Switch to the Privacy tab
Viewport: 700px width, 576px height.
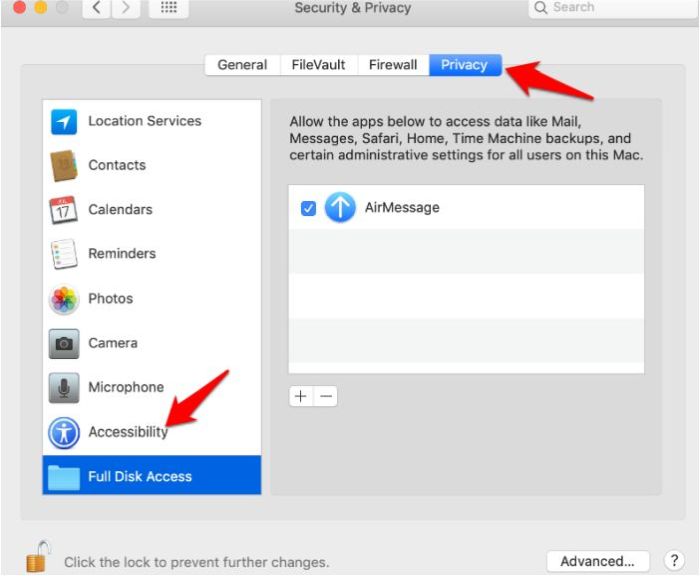pos(465,65)
